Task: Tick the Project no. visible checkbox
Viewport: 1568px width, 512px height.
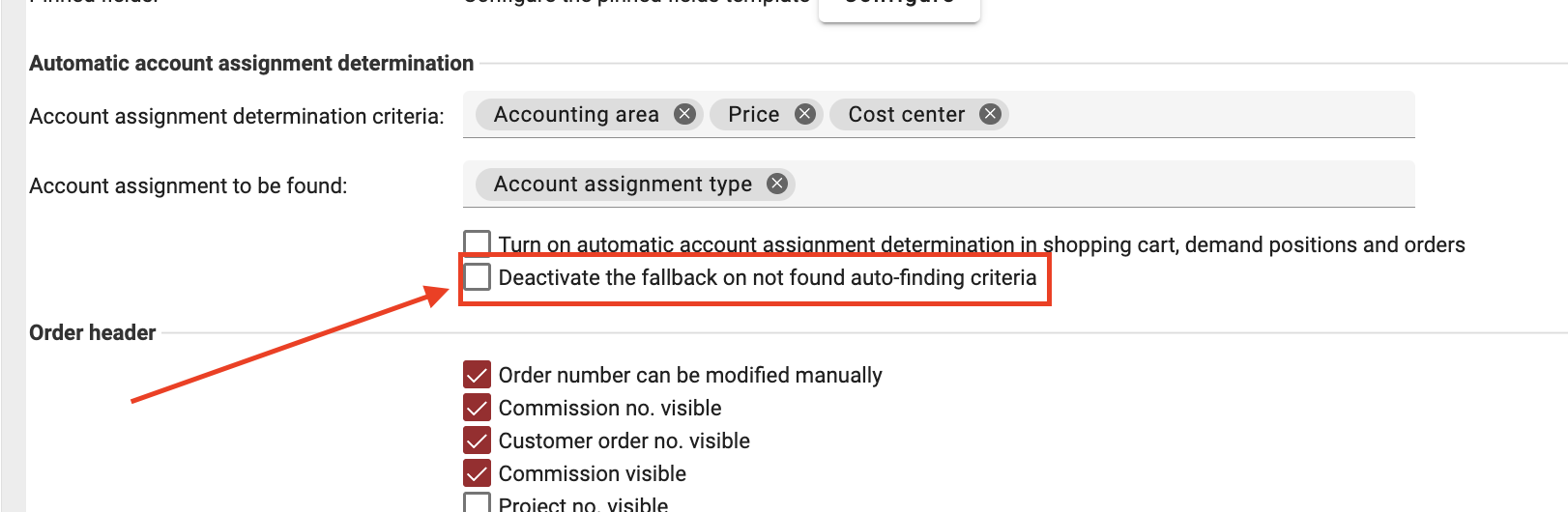Action: pyautogui.click(x=478, y=503)
